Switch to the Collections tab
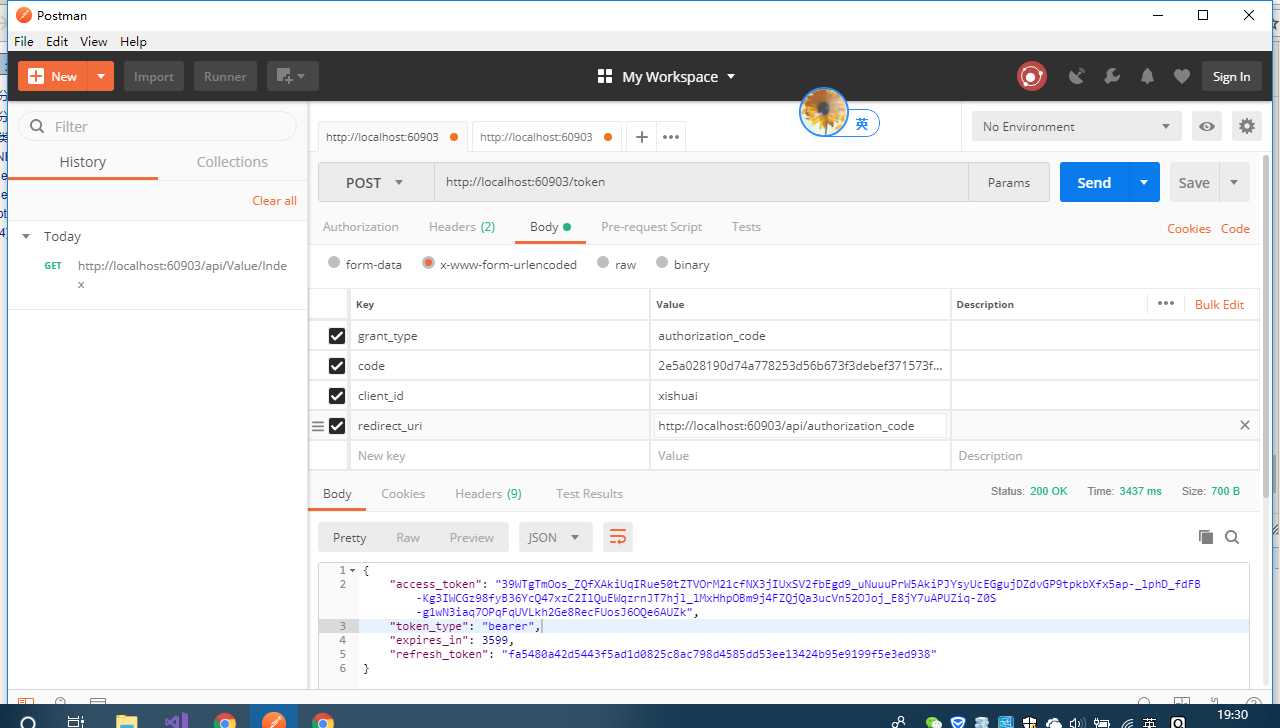1280x728 pixels. point(232,162)
